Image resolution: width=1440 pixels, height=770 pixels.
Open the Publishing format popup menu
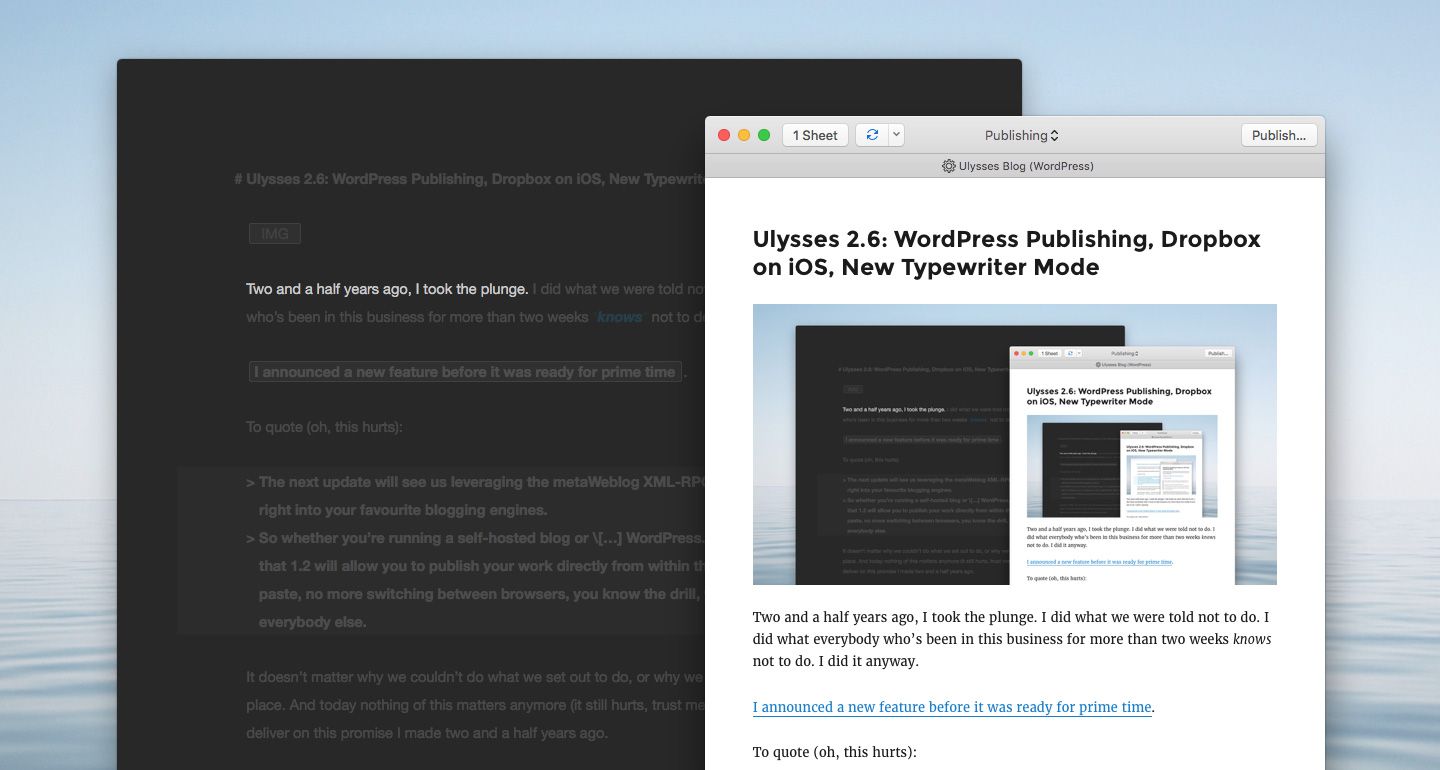(1021, 135)
